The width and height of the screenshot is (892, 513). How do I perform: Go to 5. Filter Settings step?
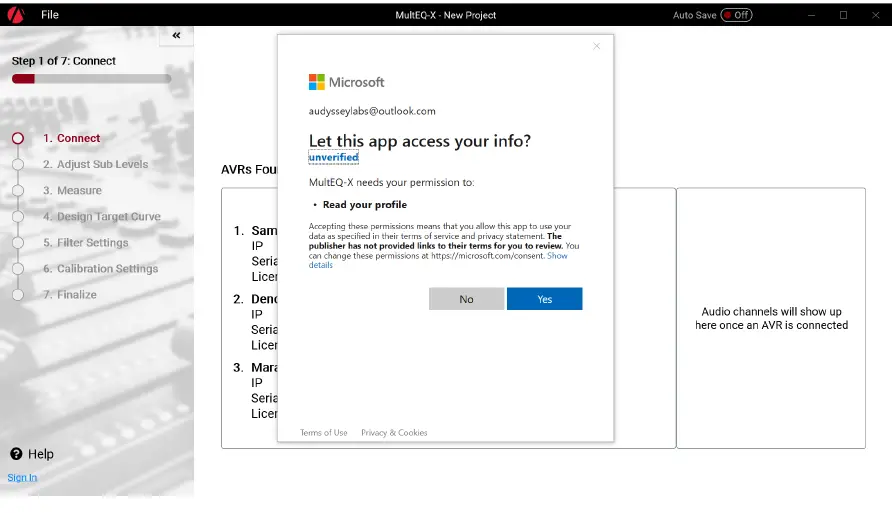click(x=86, y=243)
